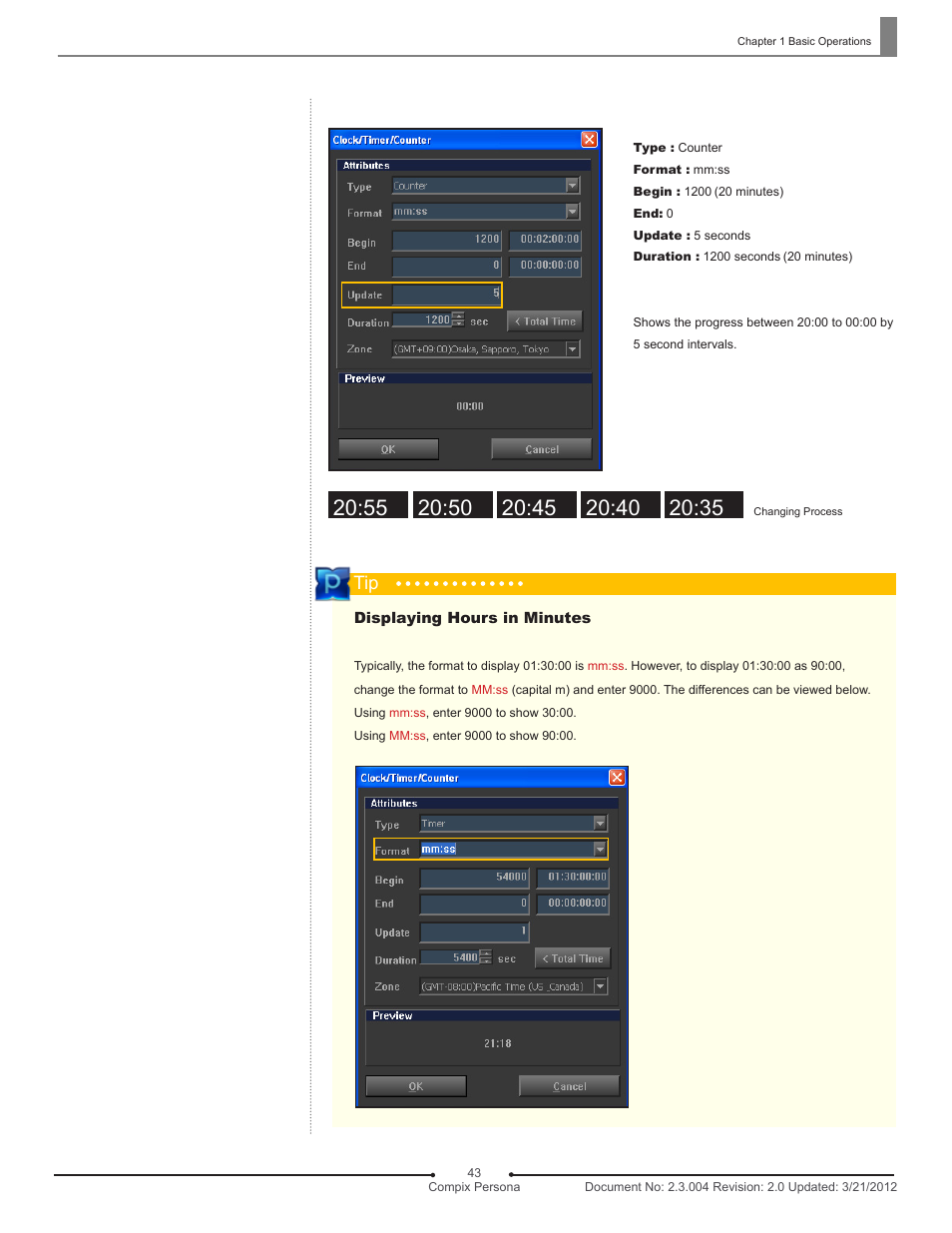This screenshot has height=1233, width=952.
Task: Close the lower Clock/Timer/Counter dialog
Action: 617,778
